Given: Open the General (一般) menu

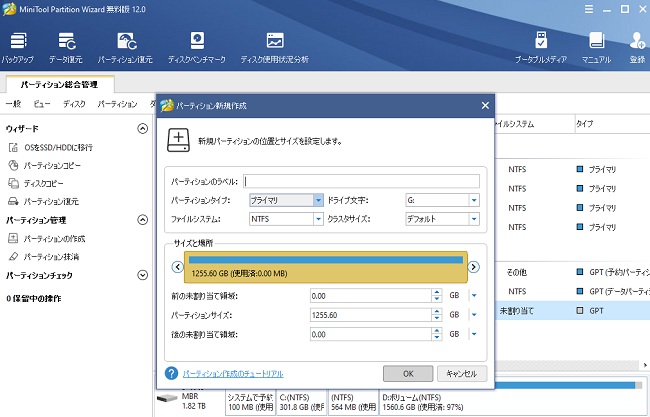Looking at the screenshot, I should point(13,104).
